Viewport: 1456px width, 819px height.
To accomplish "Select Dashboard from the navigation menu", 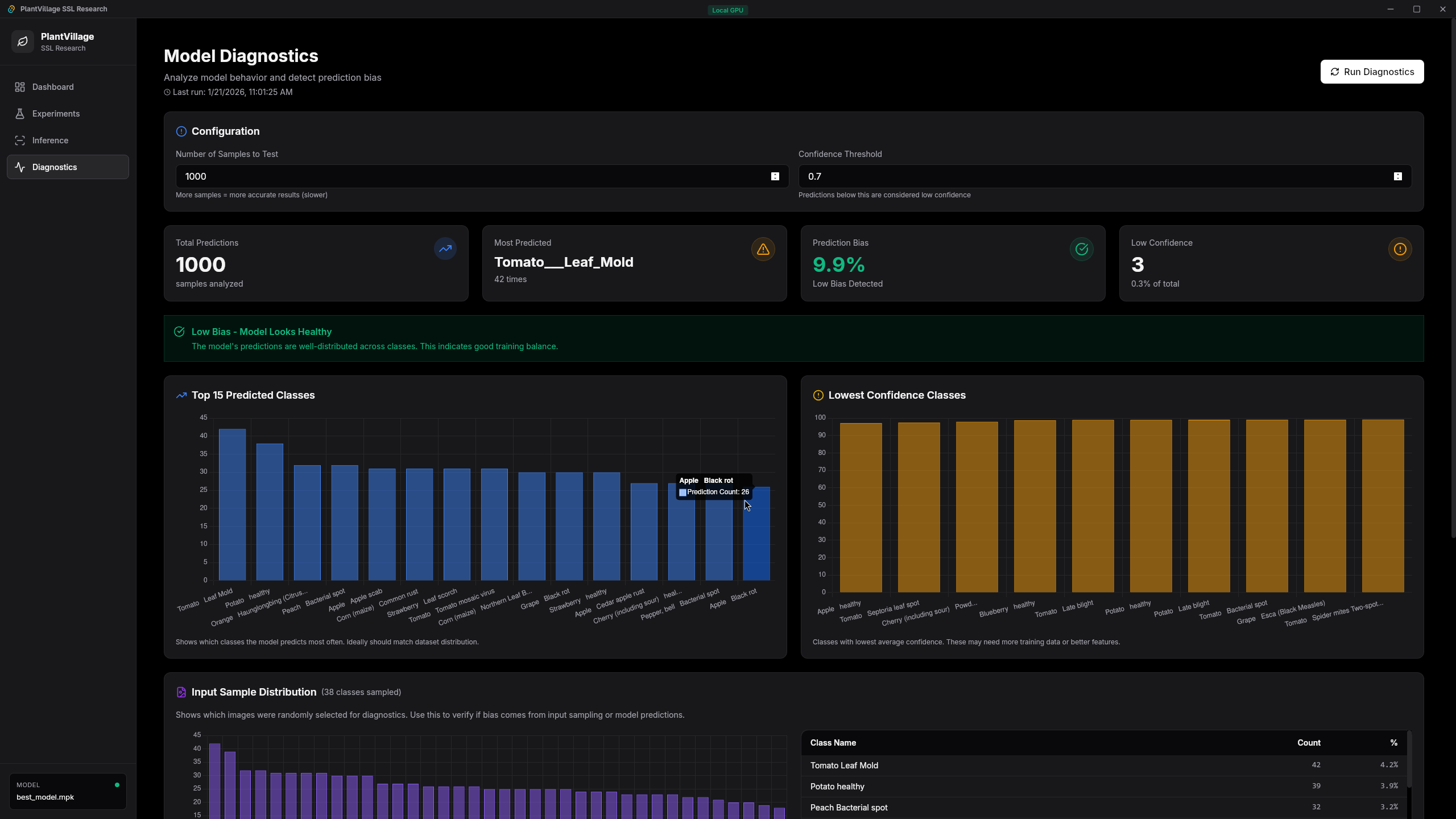I will click(53, 86).
